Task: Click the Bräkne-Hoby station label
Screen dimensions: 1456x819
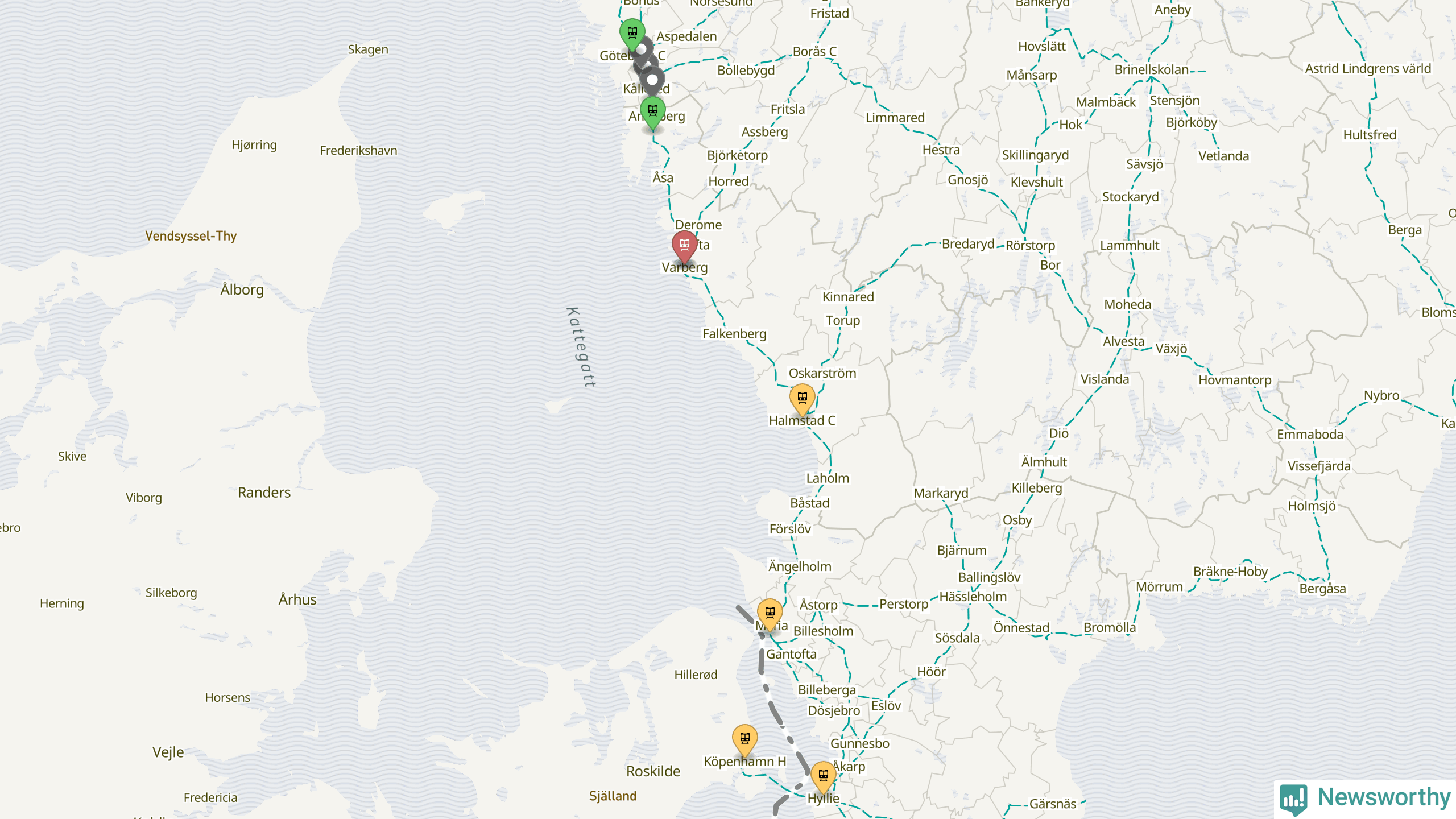Action: pos(1230,572)
